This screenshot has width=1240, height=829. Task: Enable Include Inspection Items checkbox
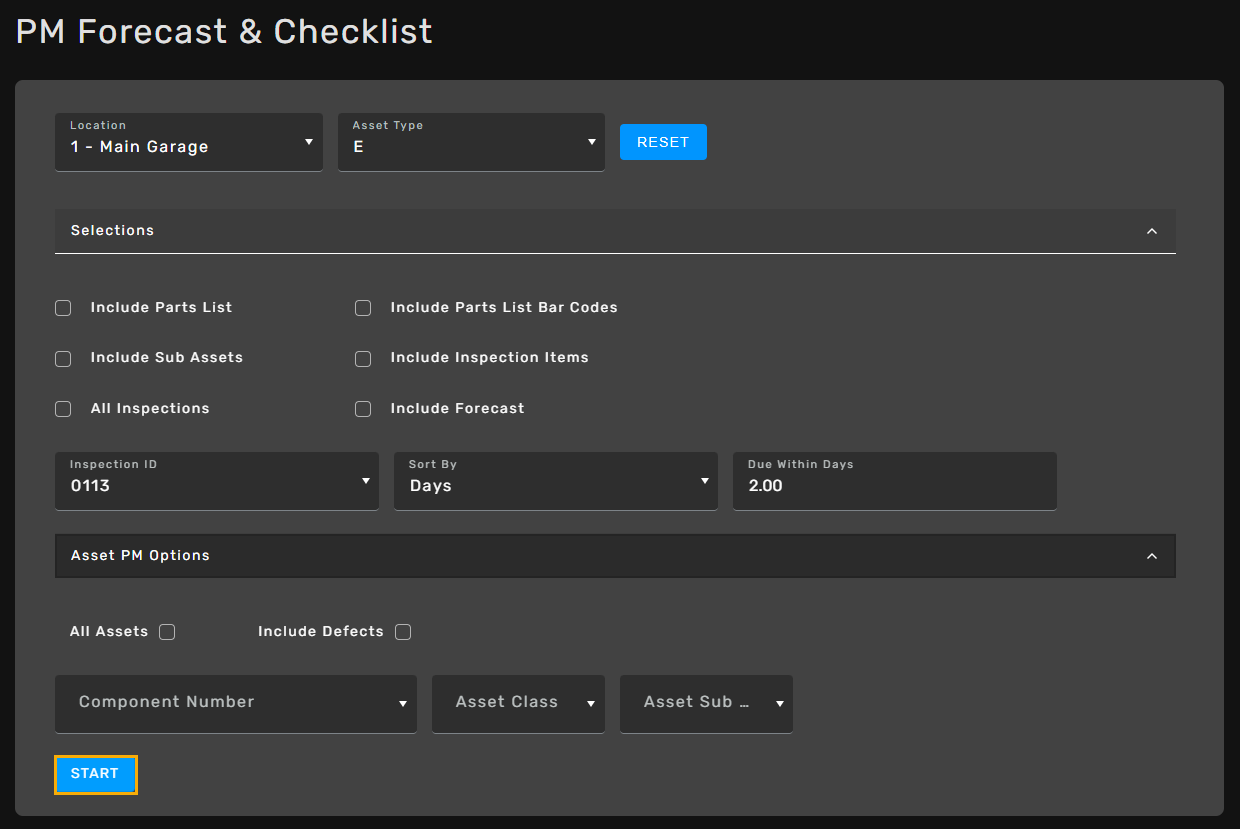coord(363,358)
